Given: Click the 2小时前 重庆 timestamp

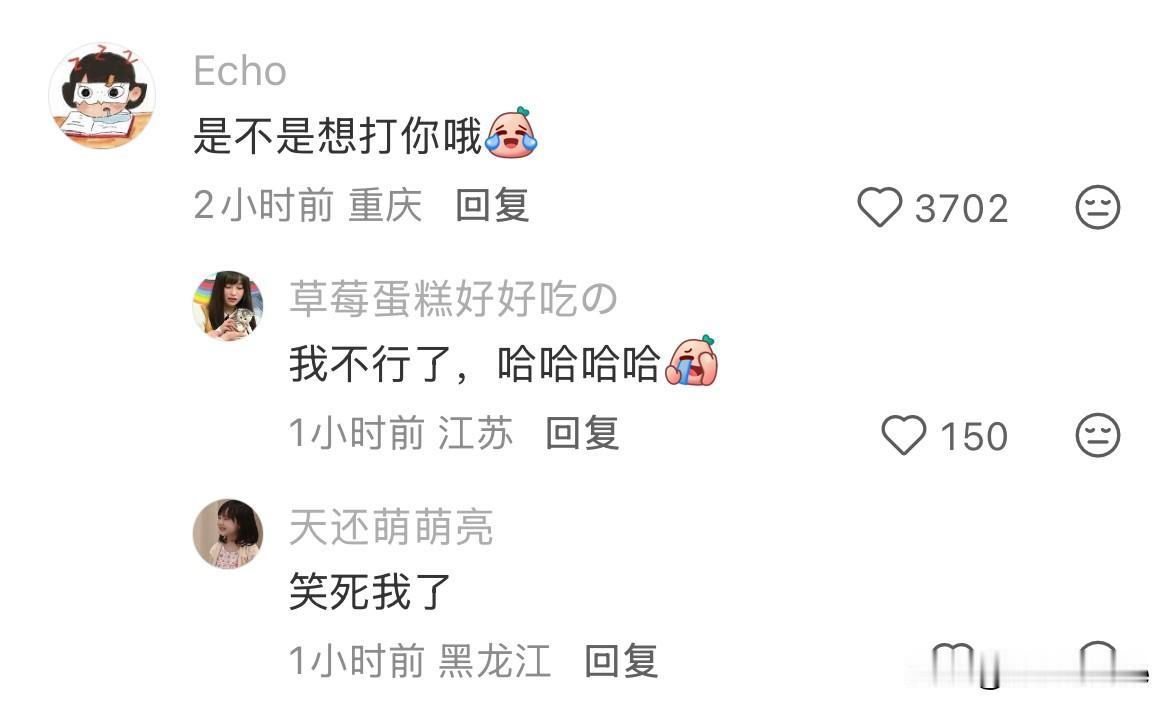Looking at the screenshot, I should [x=308, y=205].
